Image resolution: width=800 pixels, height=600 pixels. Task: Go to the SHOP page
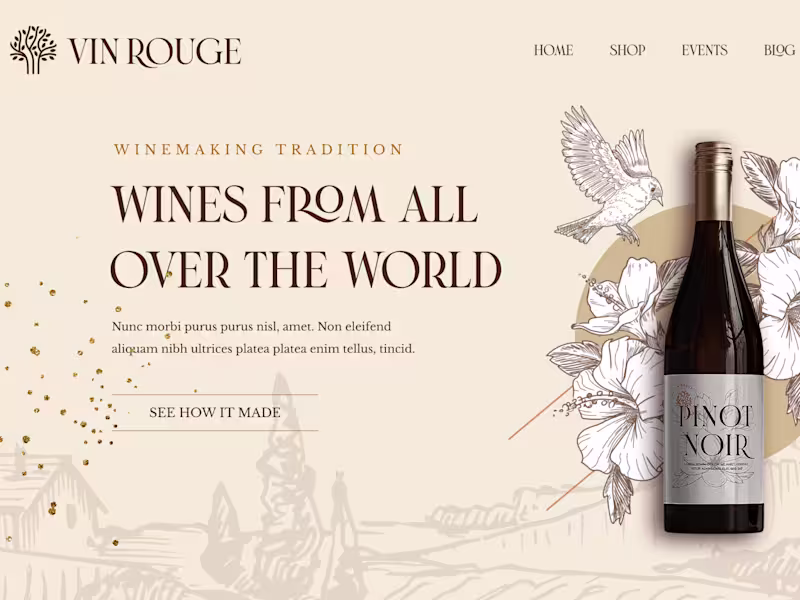(x=628, y=50)
